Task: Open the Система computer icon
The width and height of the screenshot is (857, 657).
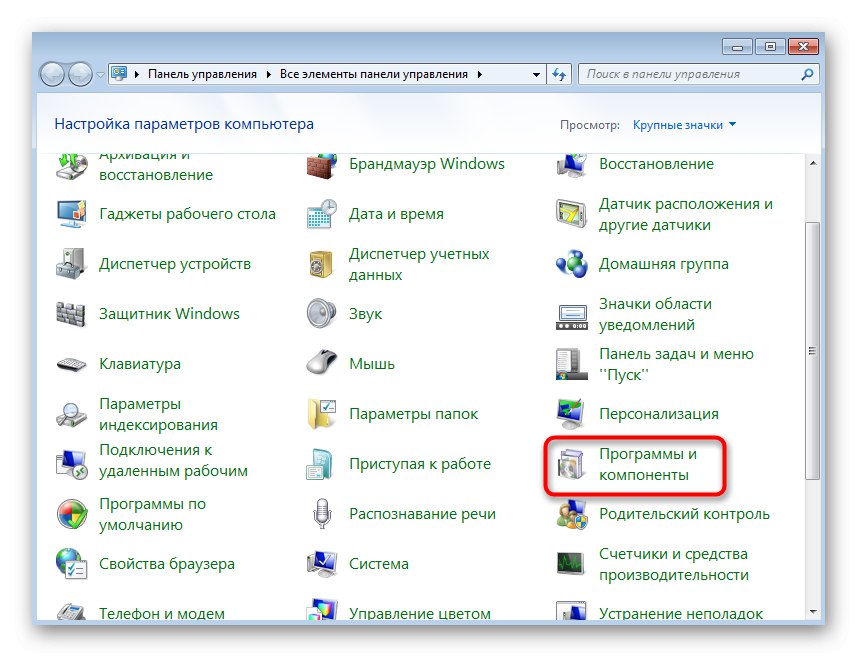Action: tap(321, 564)
